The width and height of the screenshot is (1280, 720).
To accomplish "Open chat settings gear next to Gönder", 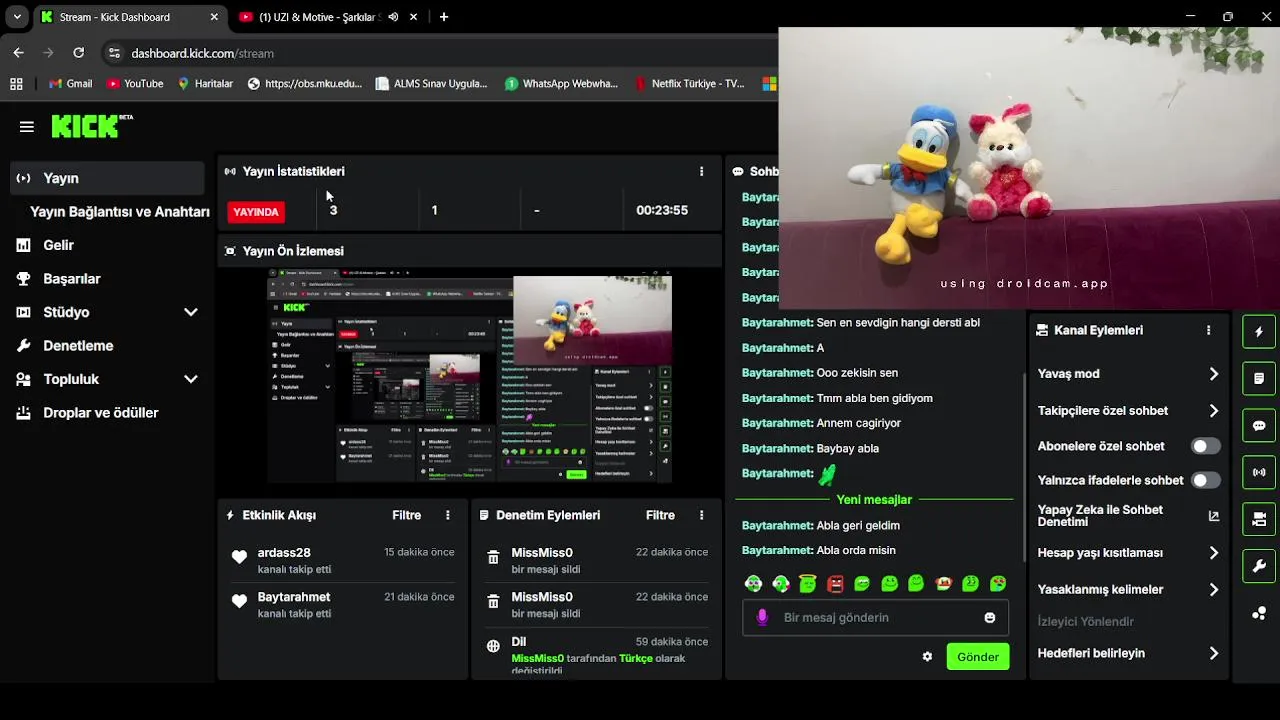I will click(x=927, y=657).
